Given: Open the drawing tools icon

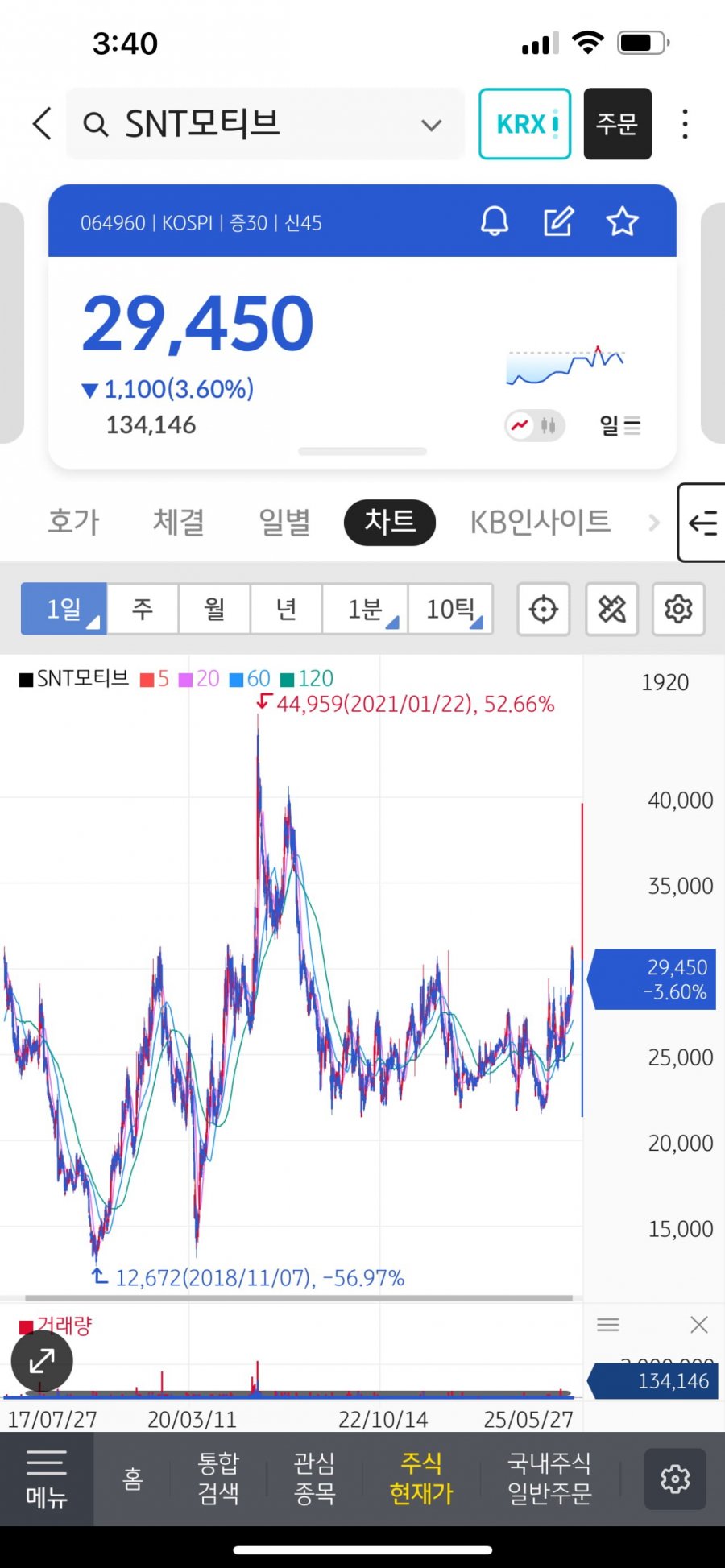Looking at the screenshot, I should pyautogui.click(x=612, y=609).
